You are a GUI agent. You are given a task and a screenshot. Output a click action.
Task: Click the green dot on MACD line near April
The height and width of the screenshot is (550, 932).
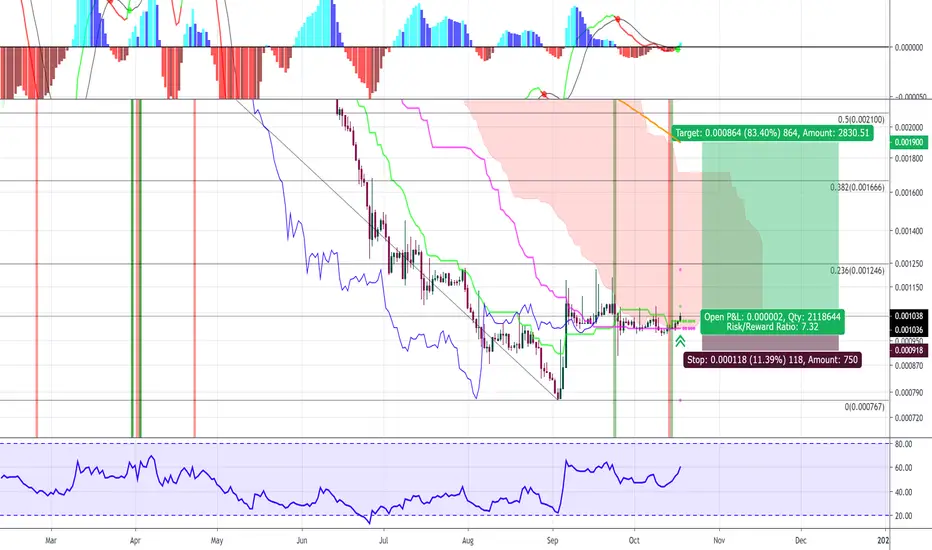(x=130, y=10)
